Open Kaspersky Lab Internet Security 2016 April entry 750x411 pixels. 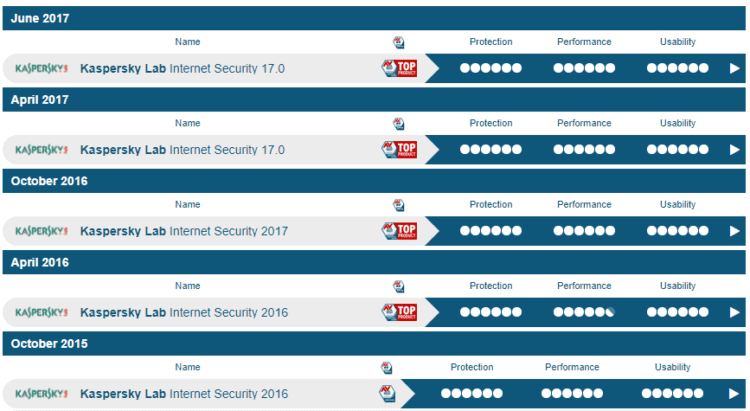click(x=184, y=312)
